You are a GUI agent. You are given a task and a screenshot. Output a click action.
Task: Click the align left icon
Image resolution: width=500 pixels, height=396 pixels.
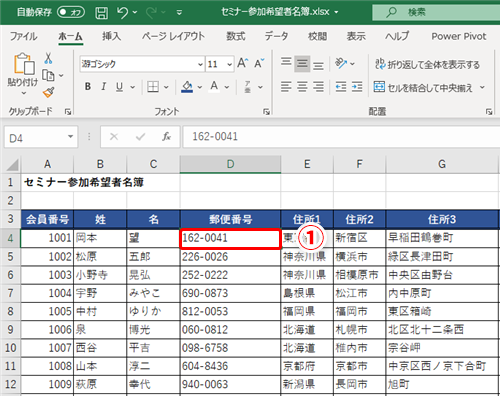tap(286, 87)
